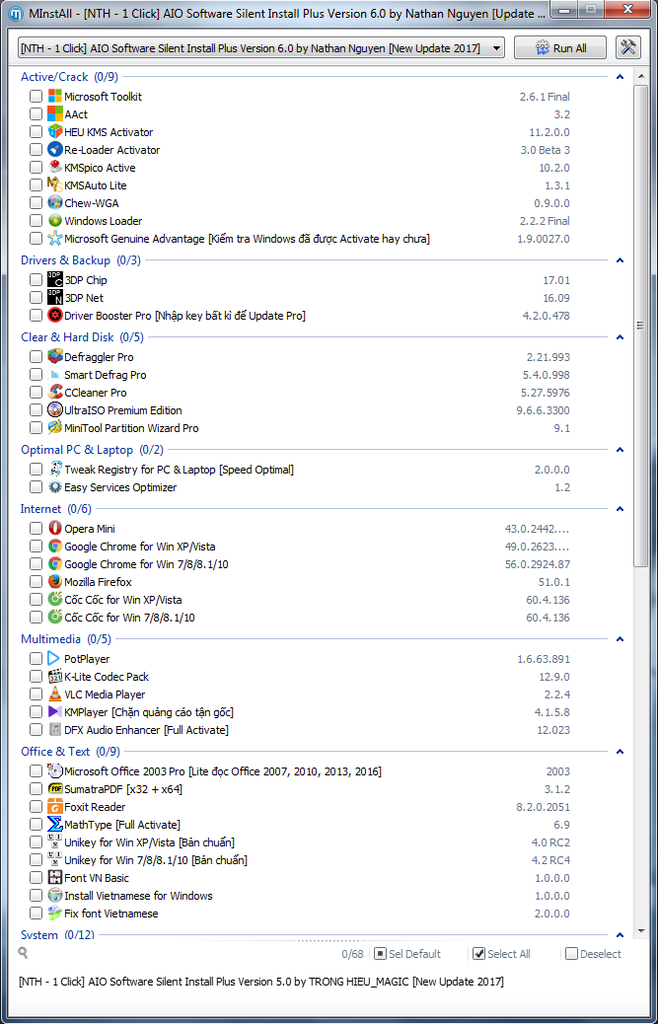Screen dimensions: 658x1024
Task: Collapse the Multimedia group
Action: tap(620, 639)
